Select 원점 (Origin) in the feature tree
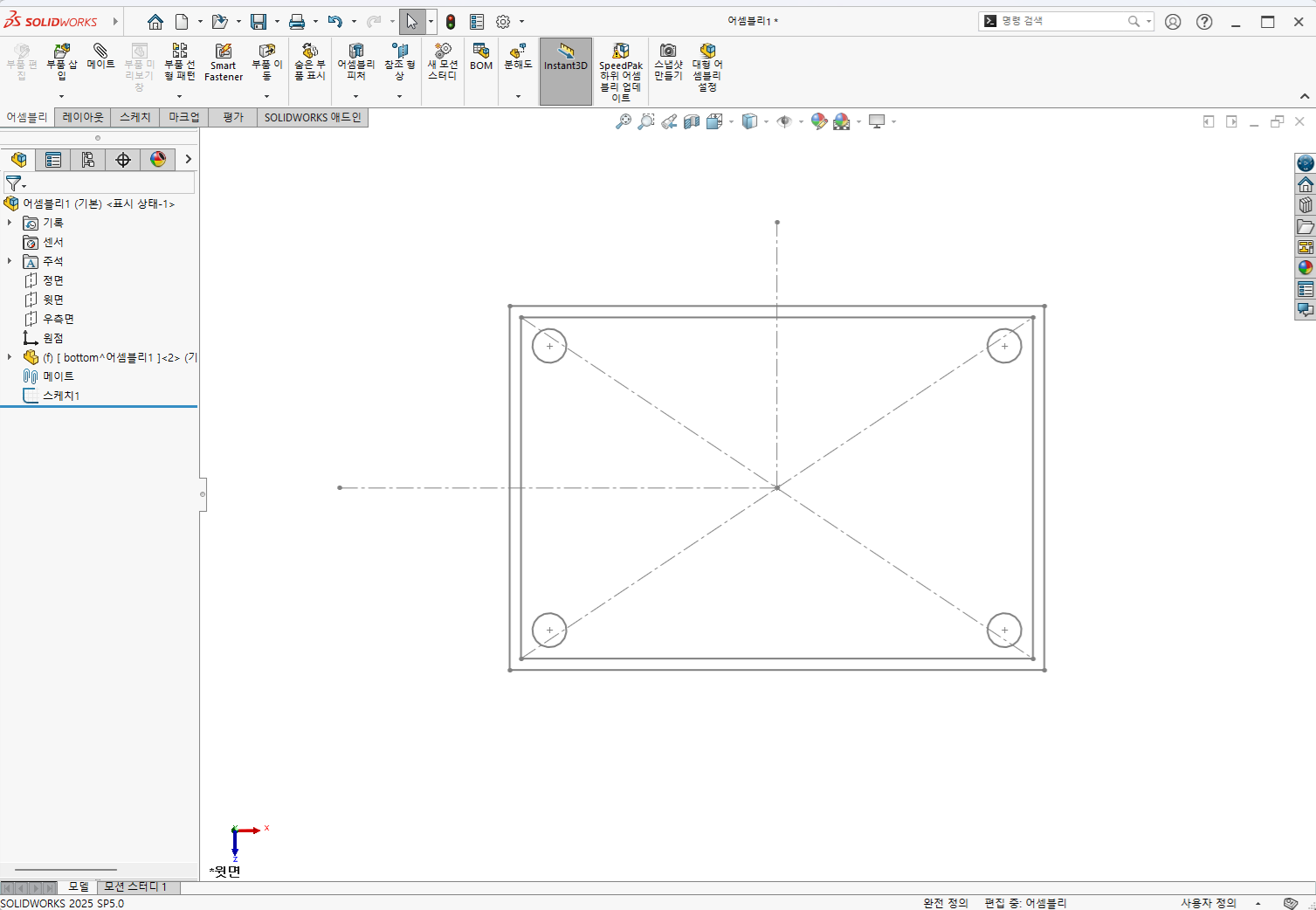This screenshot has width=1316, height=910. coord(53,338)
